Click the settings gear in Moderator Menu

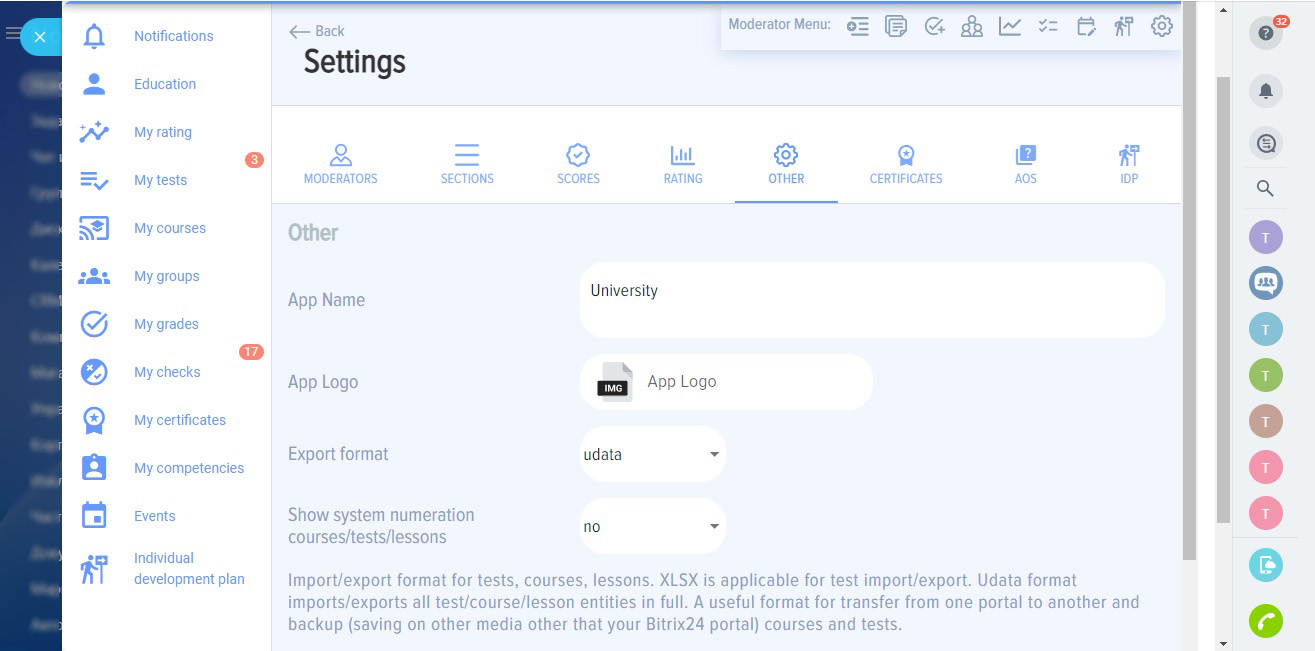click(x=1161, y=27)
